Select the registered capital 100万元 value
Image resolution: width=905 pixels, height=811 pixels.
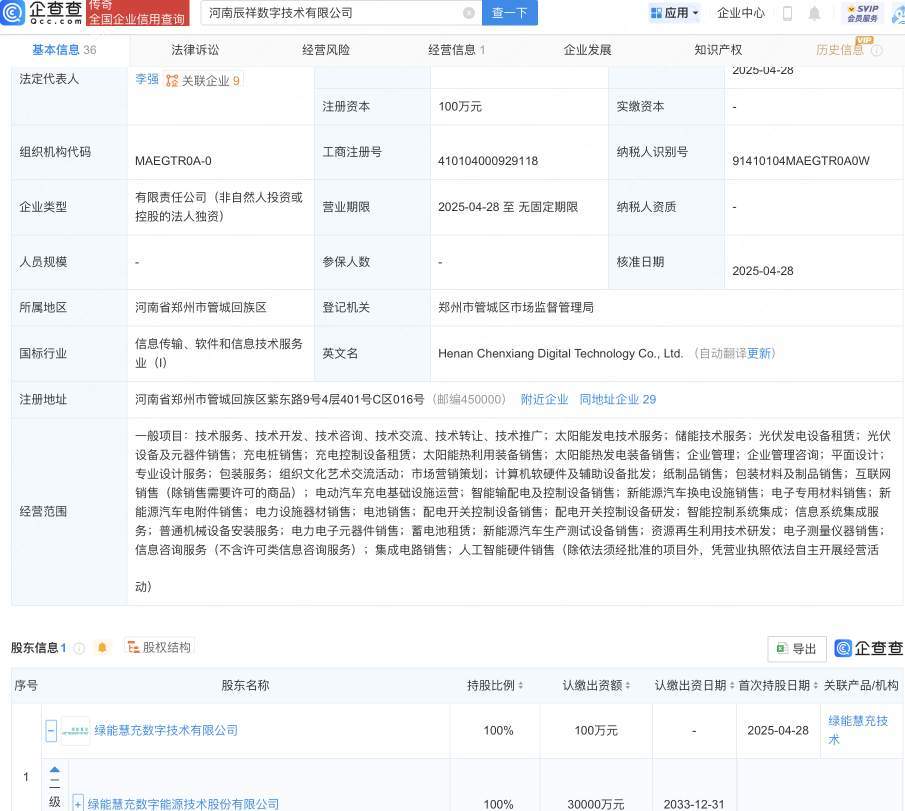(x=459, y=107)
